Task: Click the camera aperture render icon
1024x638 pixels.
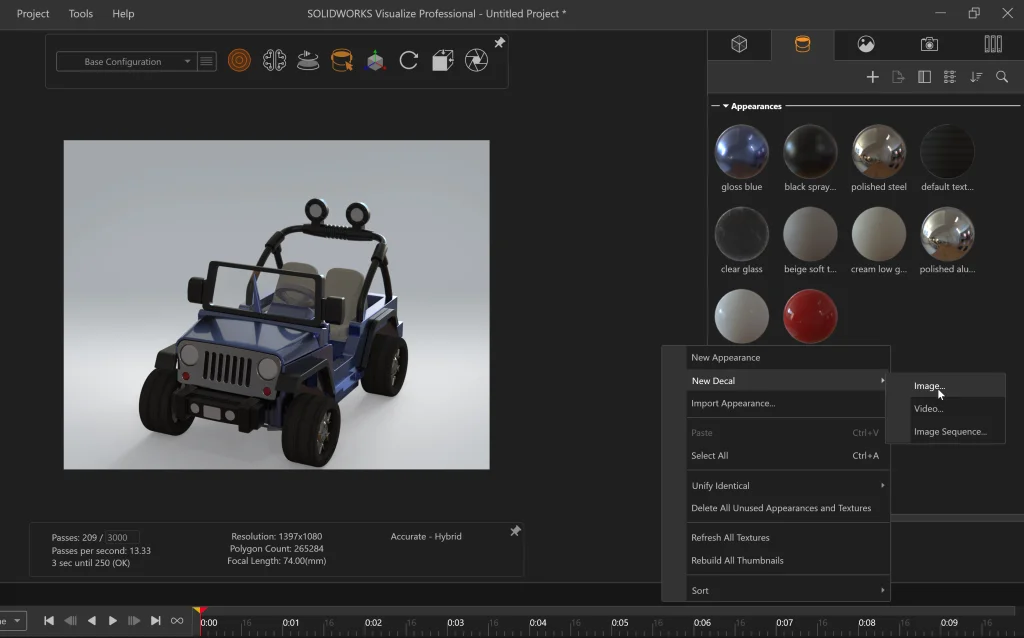Action: (477, 61)
